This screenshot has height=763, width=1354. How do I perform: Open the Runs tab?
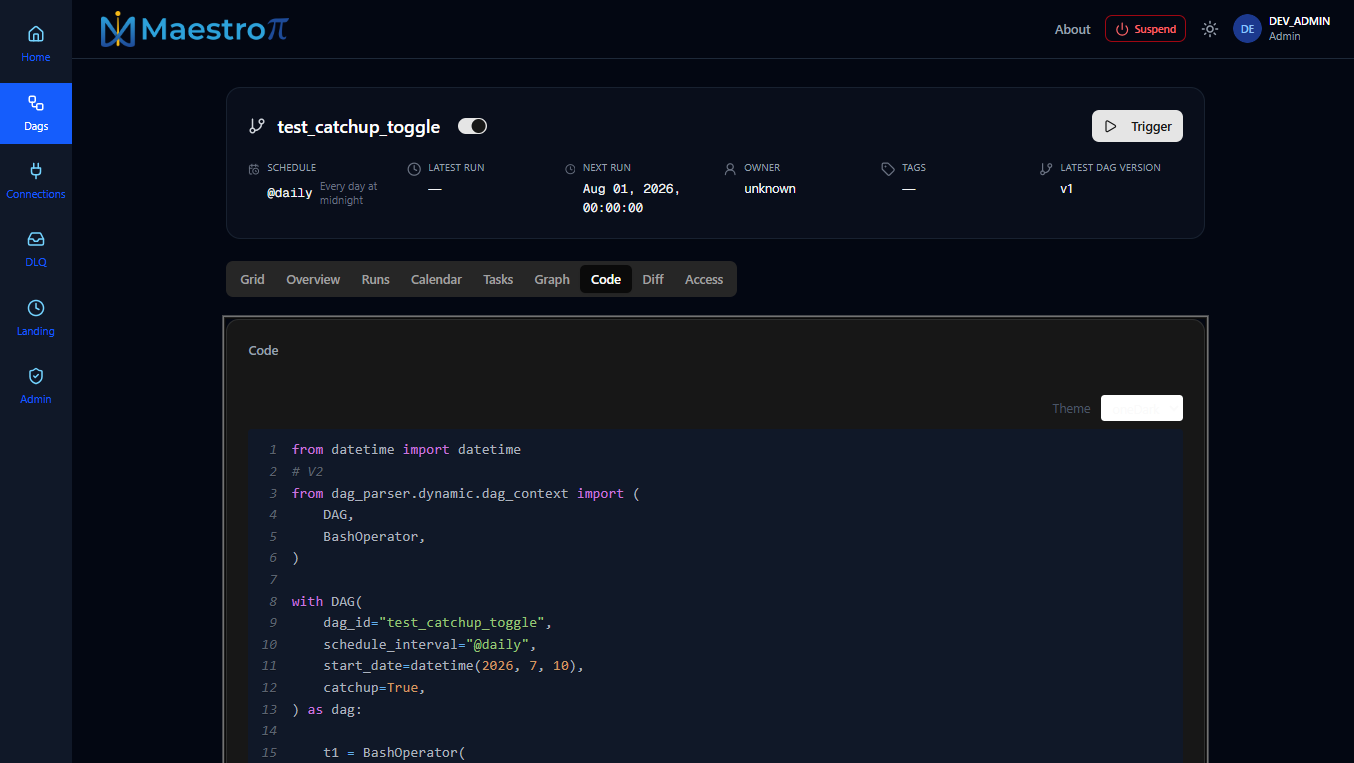(375, 279)
